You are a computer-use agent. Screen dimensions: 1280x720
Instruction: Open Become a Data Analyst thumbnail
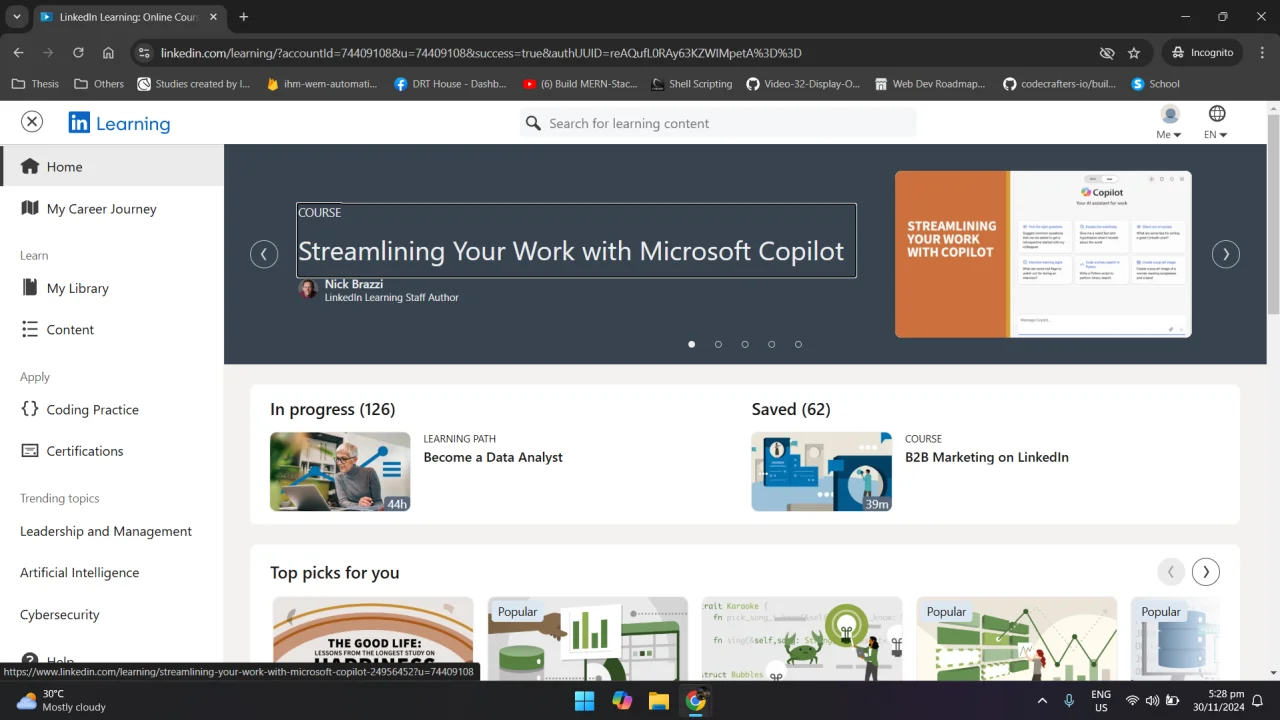[x=340, y=471]
